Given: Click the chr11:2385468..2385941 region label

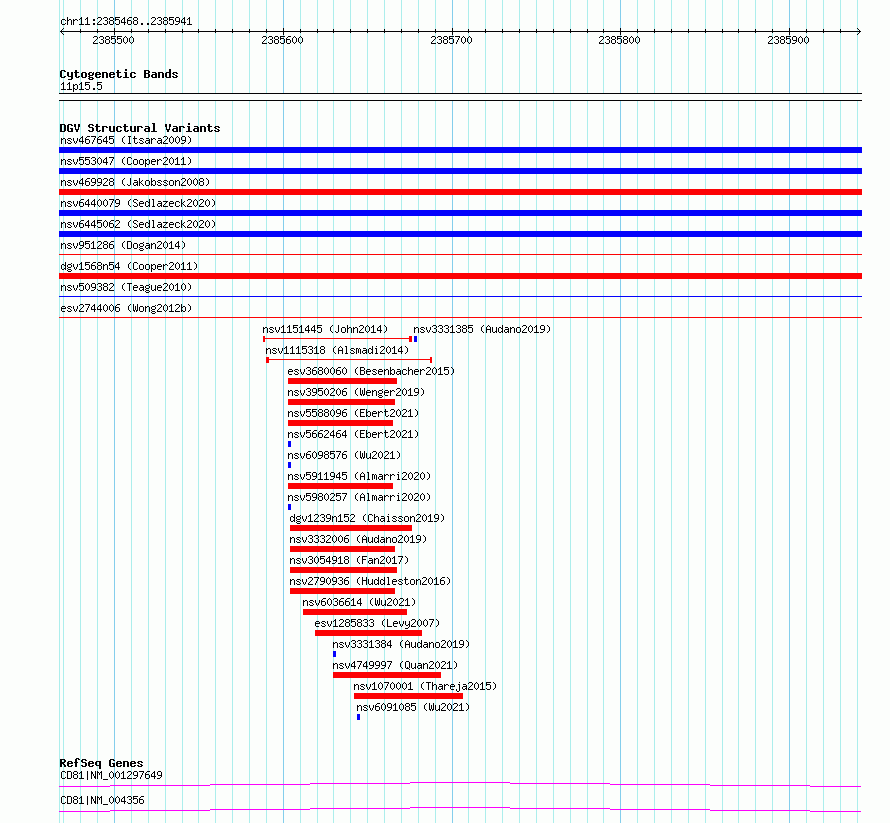Looking at the screenshot, I should tap(126, 22).
